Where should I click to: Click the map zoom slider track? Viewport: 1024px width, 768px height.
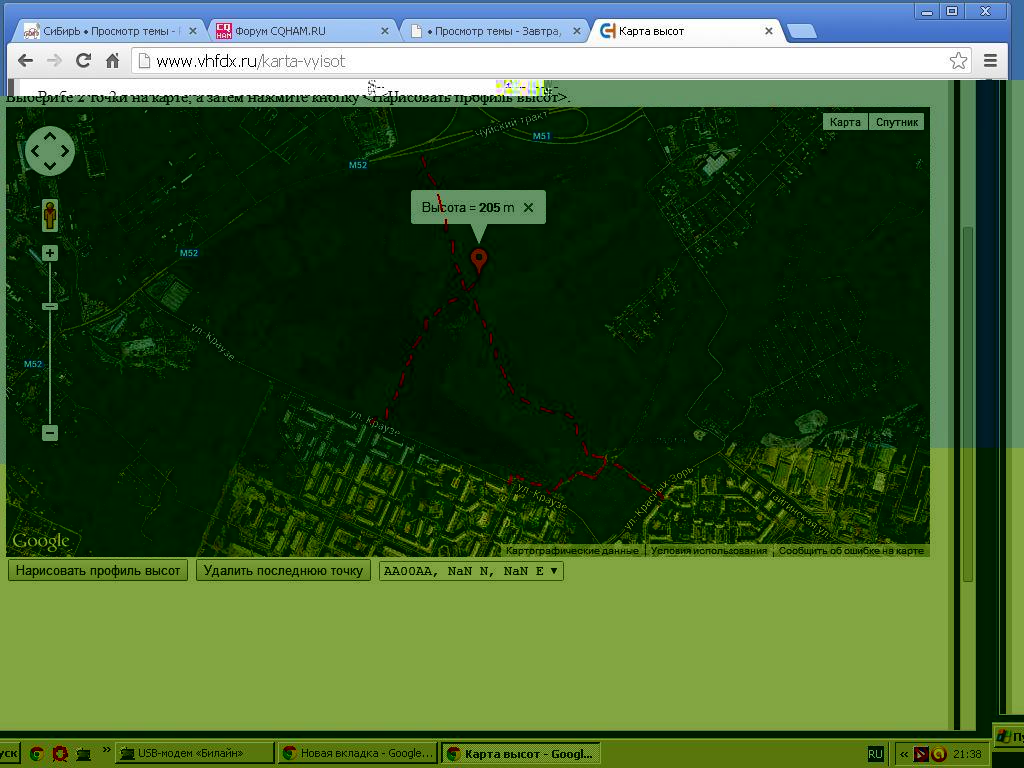50,360
